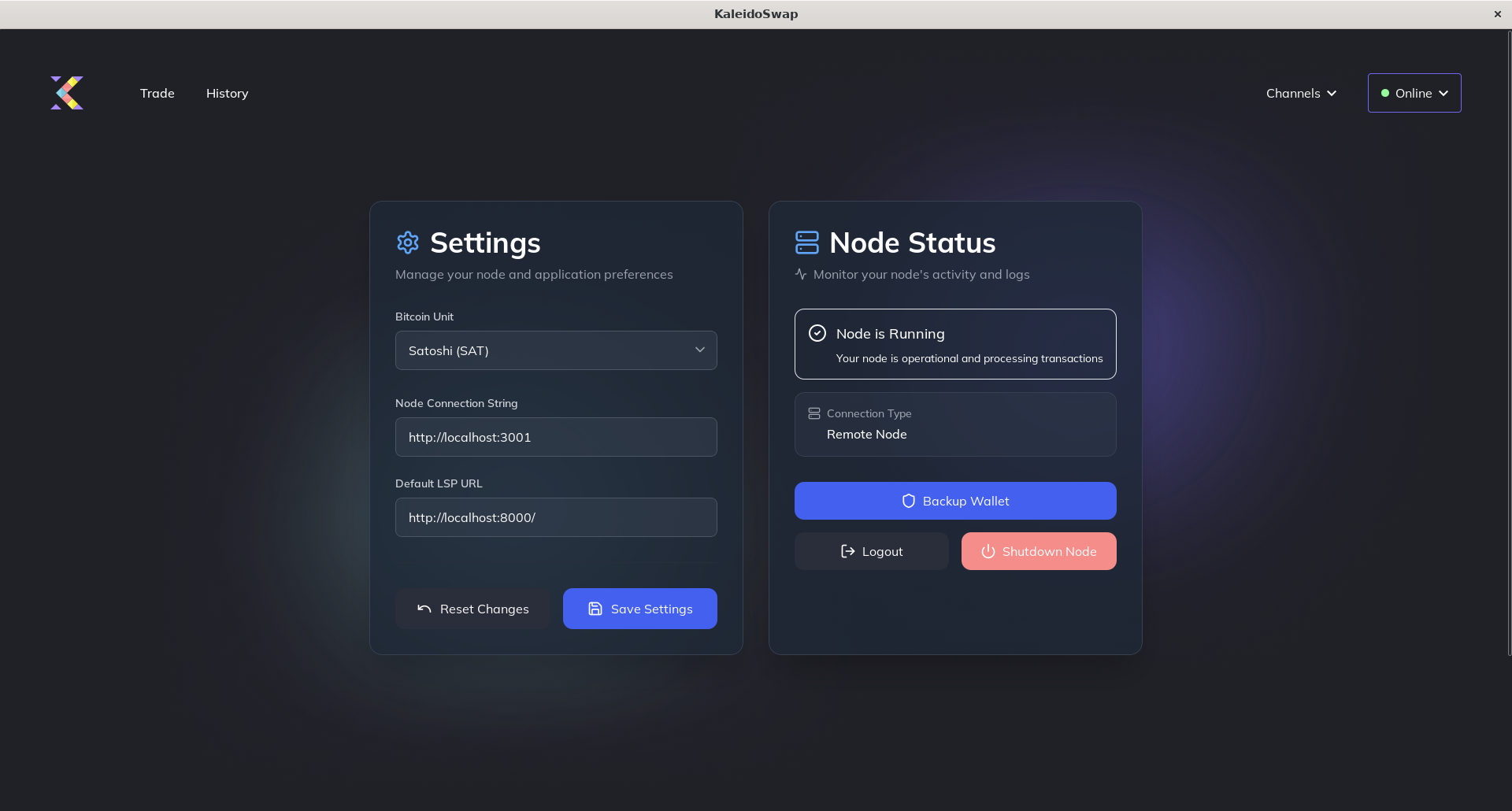Open the Online status dropdown menu
Viewport: 1512px width, 811px height.
point(1414,93)
